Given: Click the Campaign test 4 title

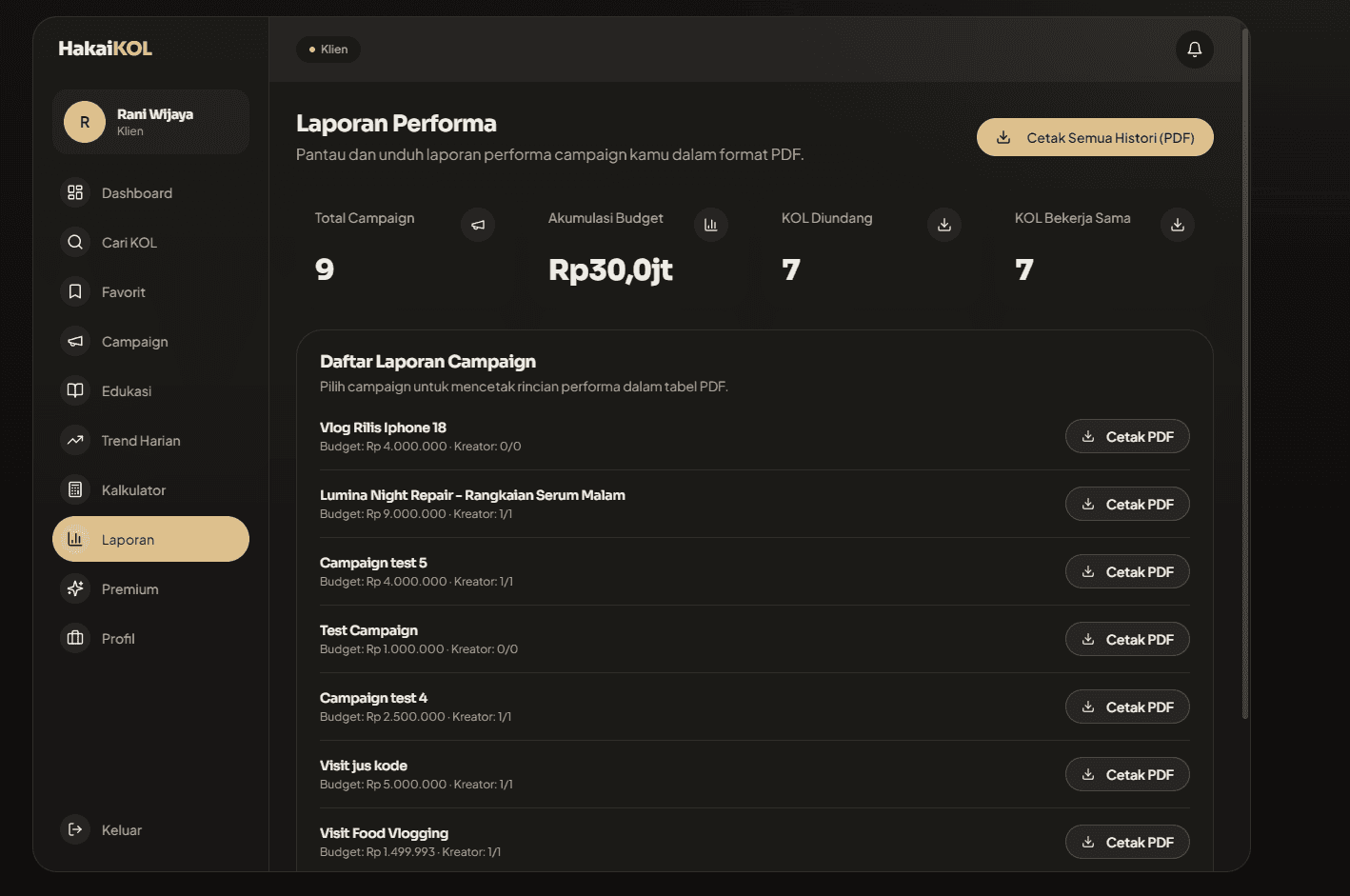Looking at the screenshot, I should coord(373,698).
